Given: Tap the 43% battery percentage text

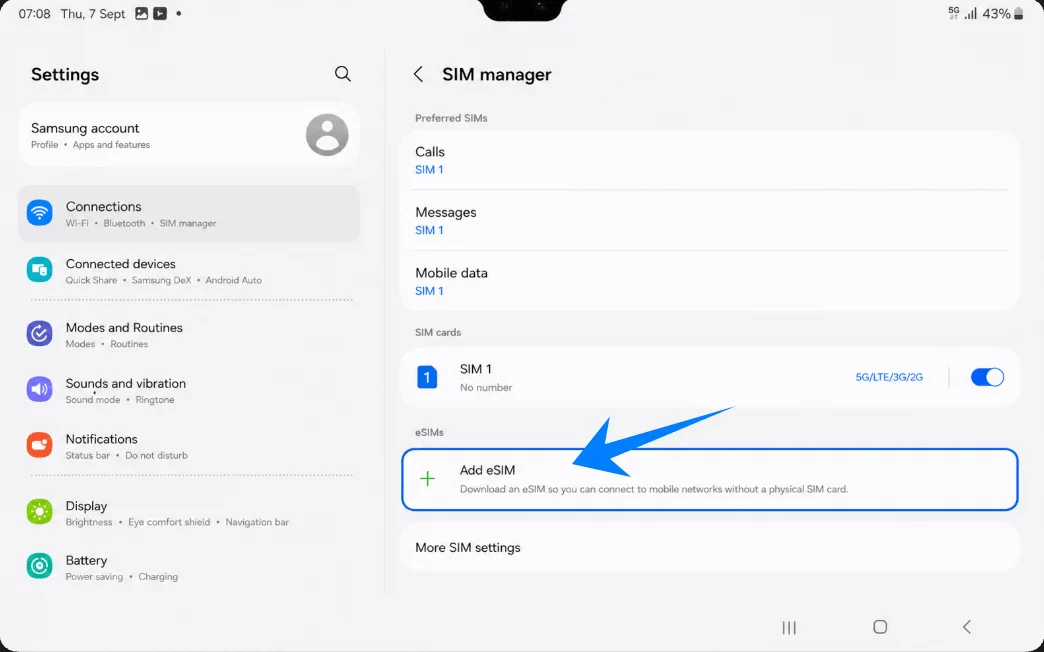Looking at the screenshot, I should pos(996,14).
